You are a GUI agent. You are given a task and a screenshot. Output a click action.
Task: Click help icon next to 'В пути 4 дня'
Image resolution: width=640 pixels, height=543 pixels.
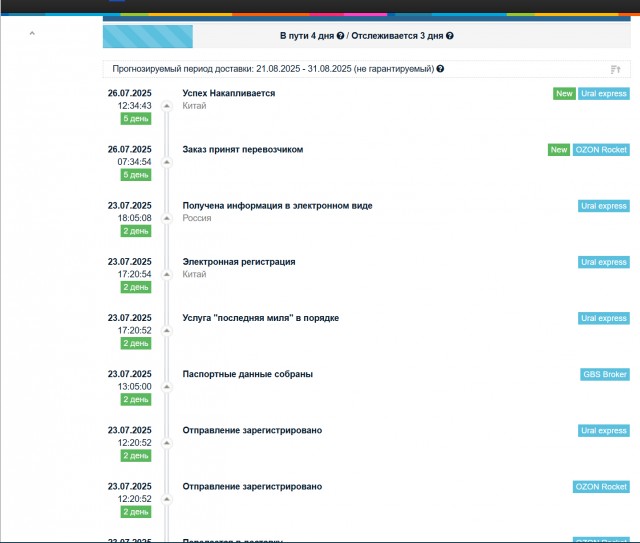tap(340, 36)
